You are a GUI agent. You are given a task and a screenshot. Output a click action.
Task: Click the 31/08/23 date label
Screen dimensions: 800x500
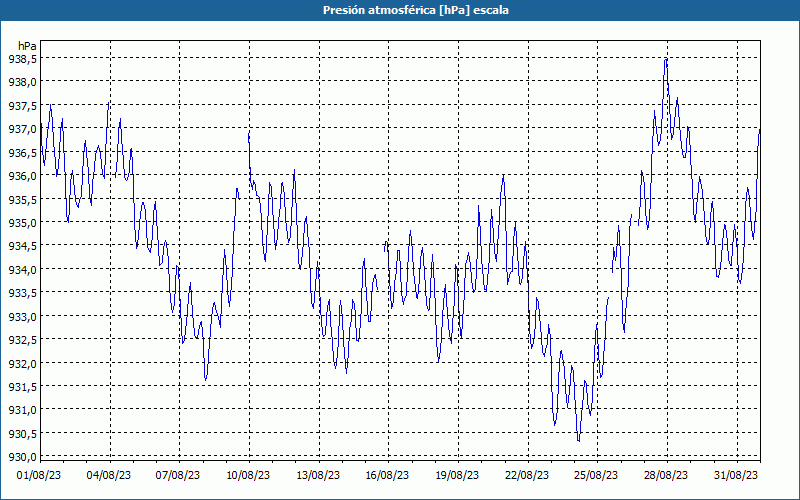click(x=736, y=476)
